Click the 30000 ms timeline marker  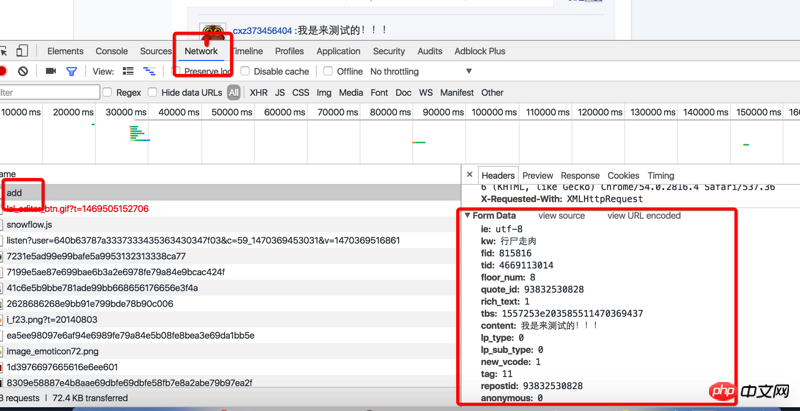(126, 112)
